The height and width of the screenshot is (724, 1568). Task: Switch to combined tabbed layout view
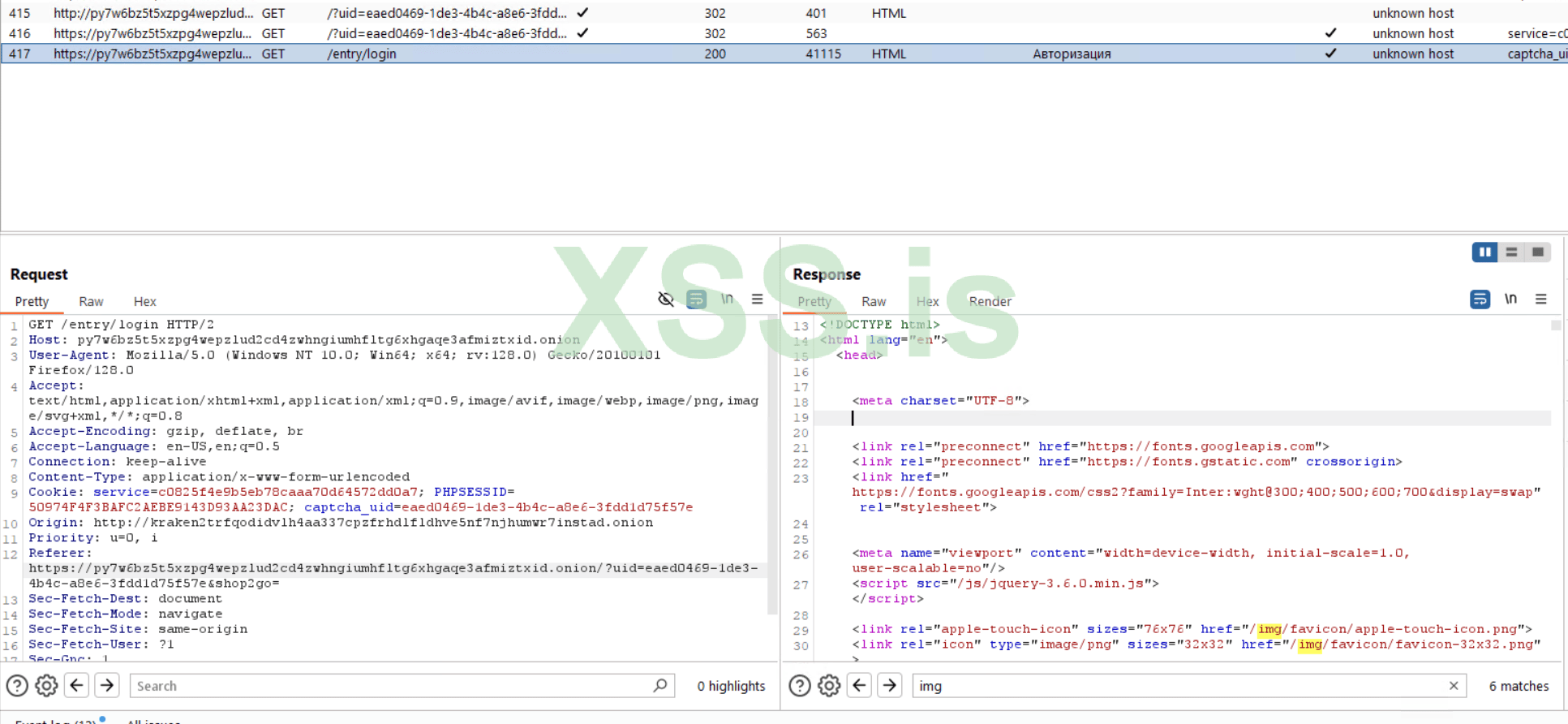[1537, 252]
